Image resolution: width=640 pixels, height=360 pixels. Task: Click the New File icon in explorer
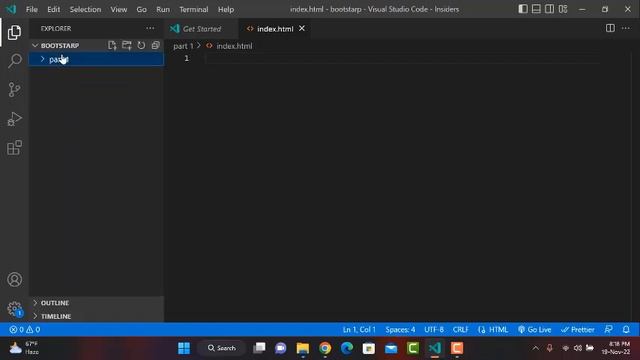tap(112, 45)
